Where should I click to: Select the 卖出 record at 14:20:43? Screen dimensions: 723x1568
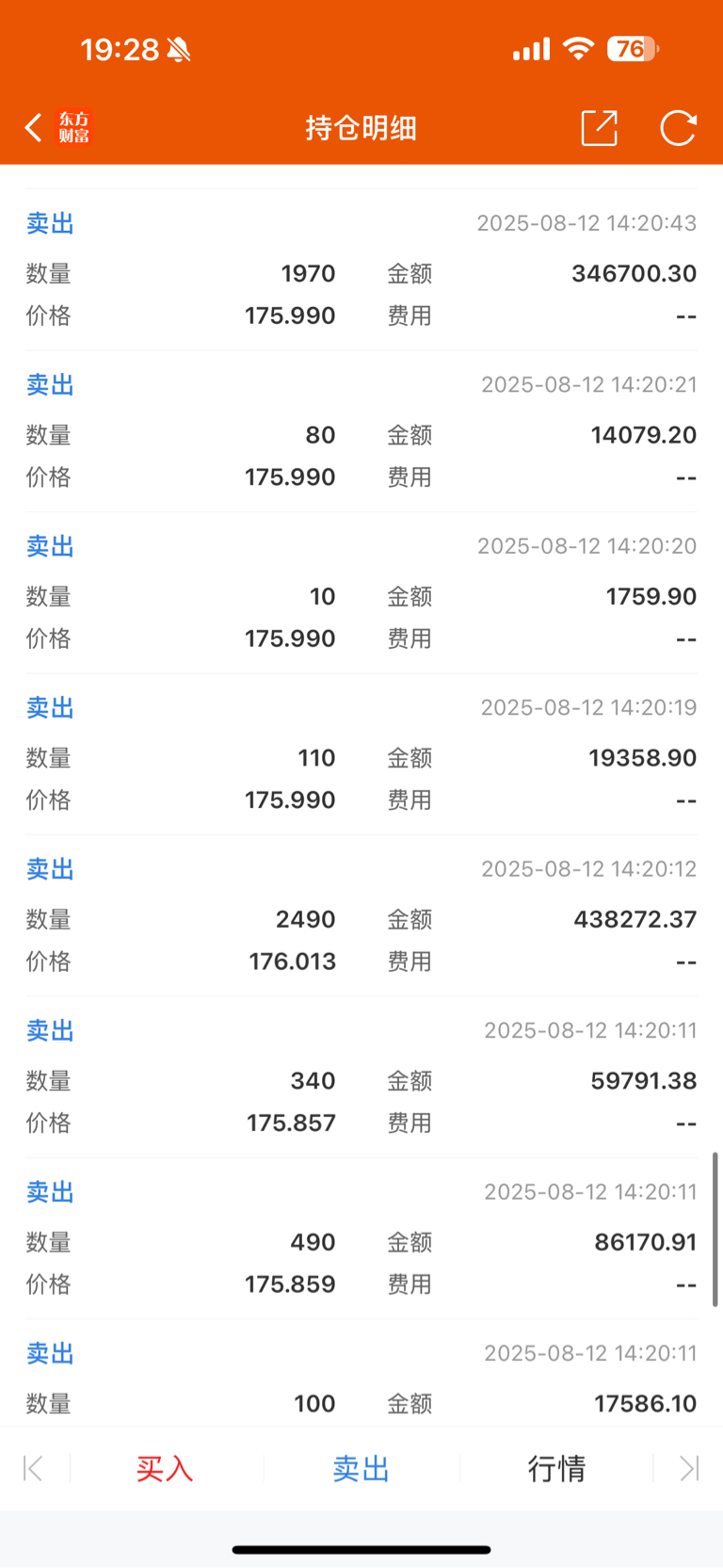point(361,270)
